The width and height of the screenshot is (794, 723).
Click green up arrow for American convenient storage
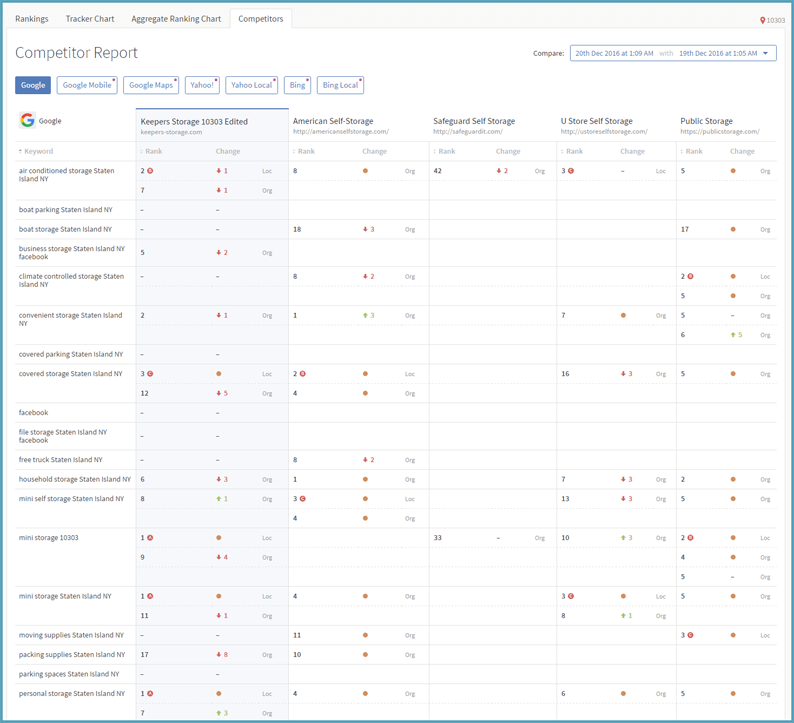tap(365, 315)
